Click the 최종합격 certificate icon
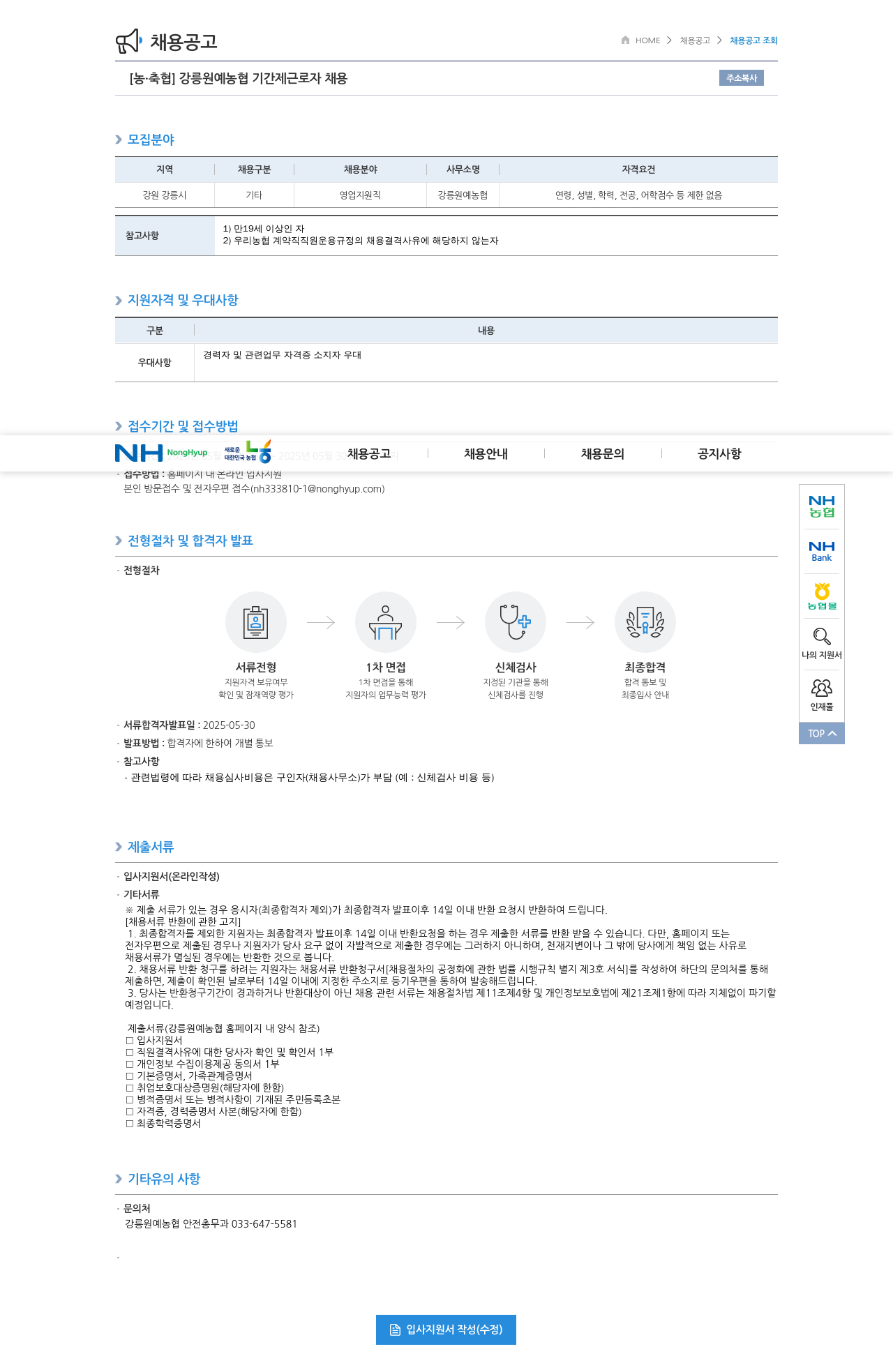Screen dimensions: 893x1372 645,622
